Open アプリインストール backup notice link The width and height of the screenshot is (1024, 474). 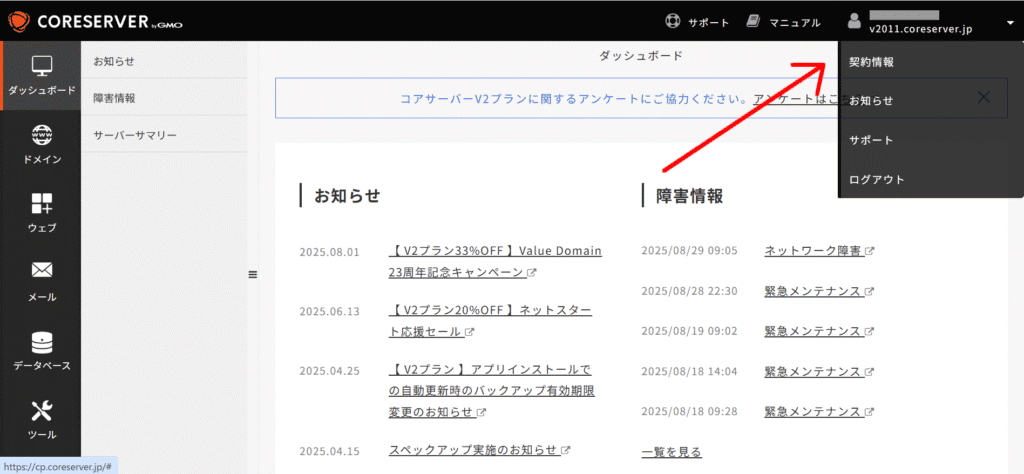coord(491,391)
